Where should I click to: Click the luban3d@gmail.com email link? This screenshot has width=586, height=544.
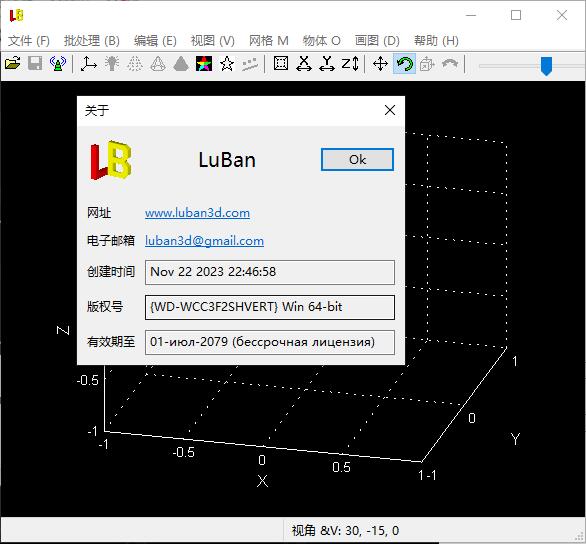(204, 241)
